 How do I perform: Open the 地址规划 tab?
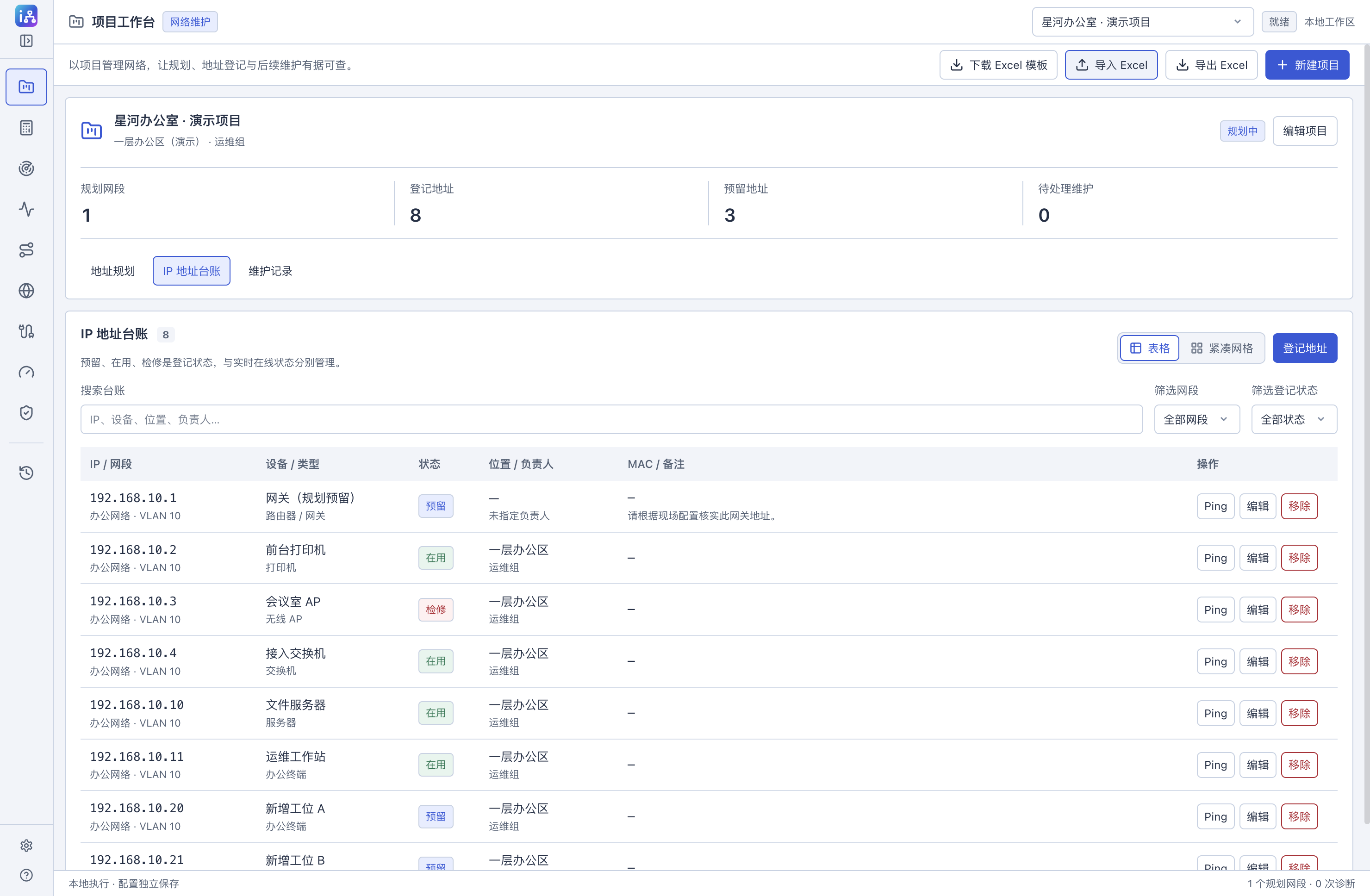[113, 271]
